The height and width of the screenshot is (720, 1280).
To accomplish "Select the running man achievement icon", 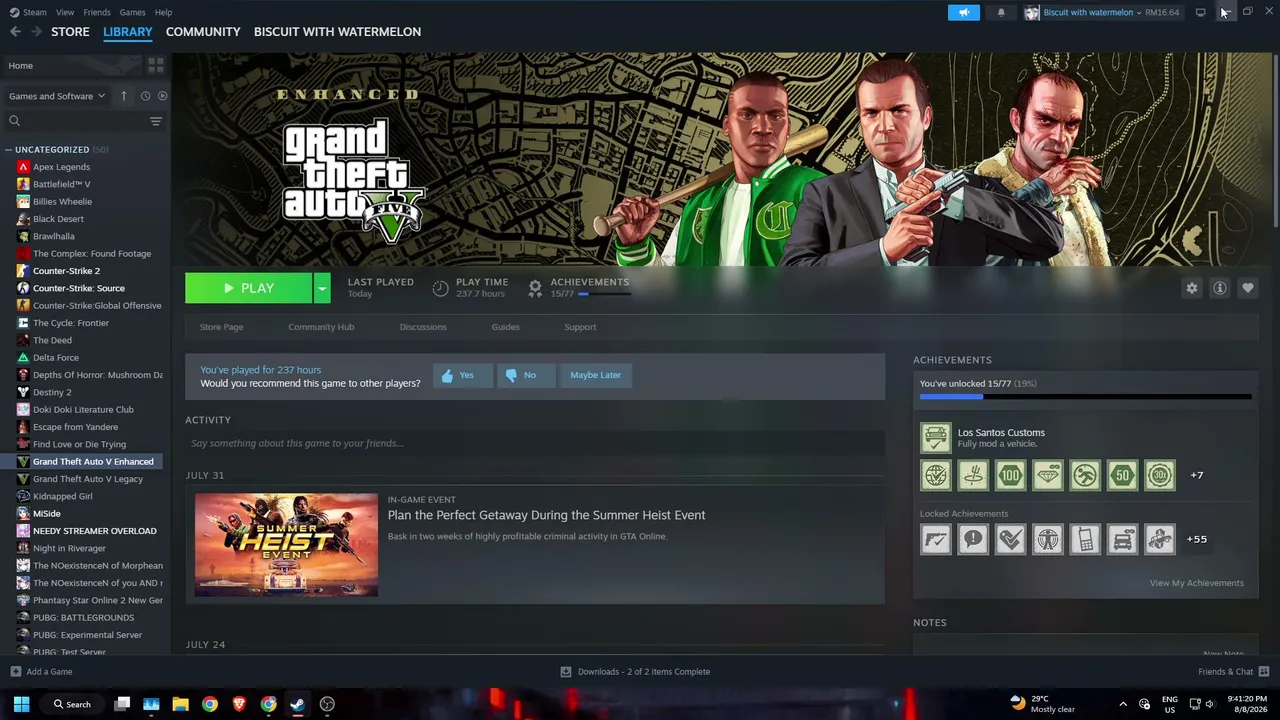I will click(1085, 475).
